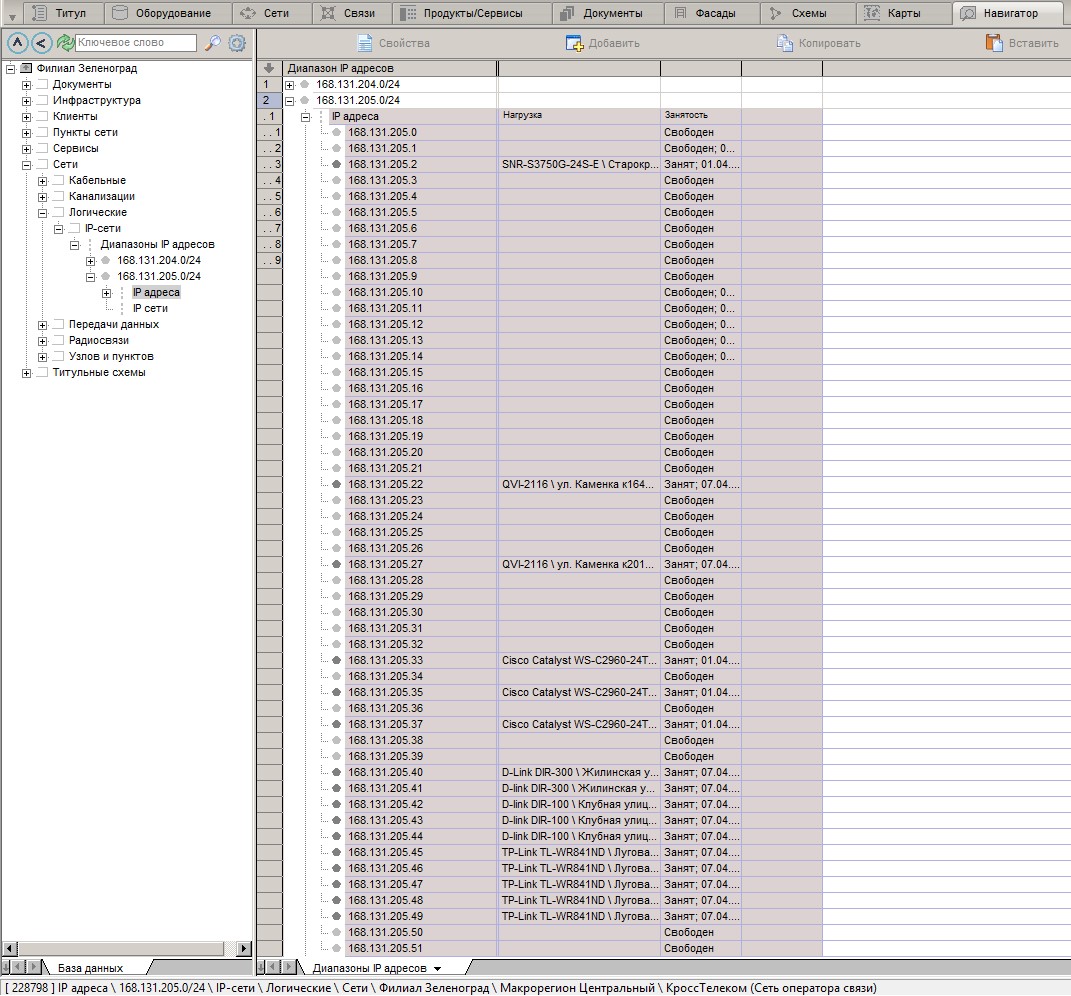Image resolution: width=1071 pixels, height=996 pixels.
Task: Open search settings via the gear icon
Action: (237, 43)
